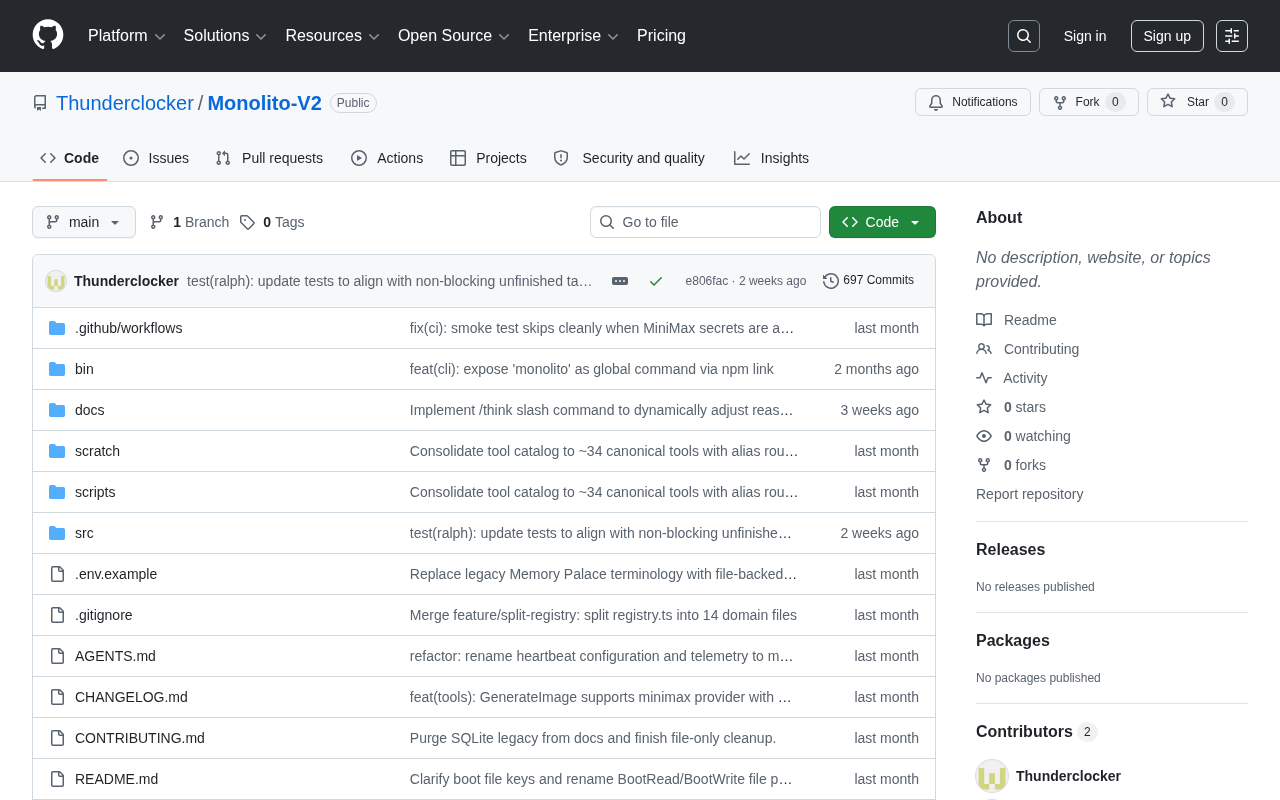Screen dimensions: 1280x800
Task: Open the GitHub home logo
Action: coord(48,35)
